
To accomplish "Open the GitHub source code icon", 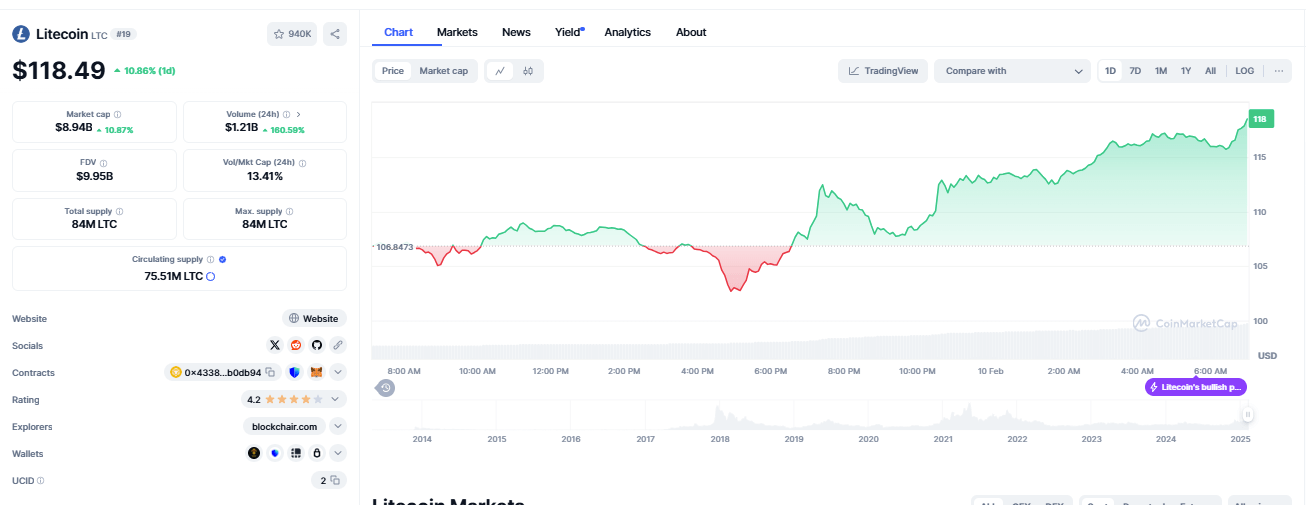I will (x=317, y=345).
